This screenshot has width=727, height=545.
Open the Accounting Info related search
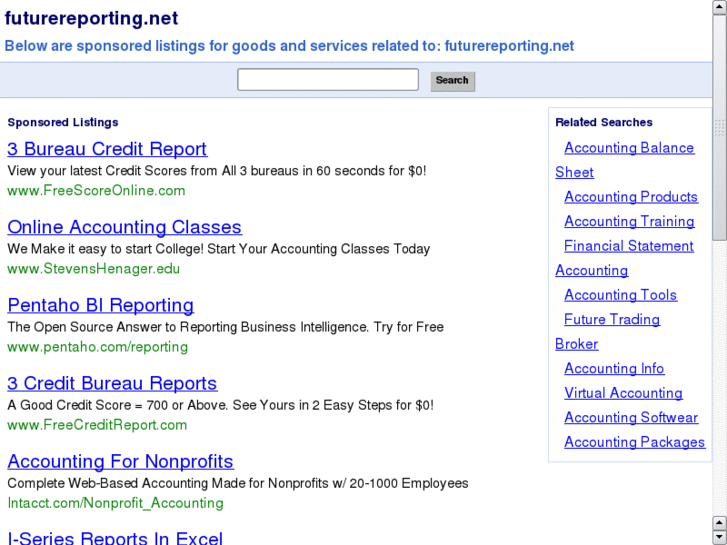tap(614, 369)
